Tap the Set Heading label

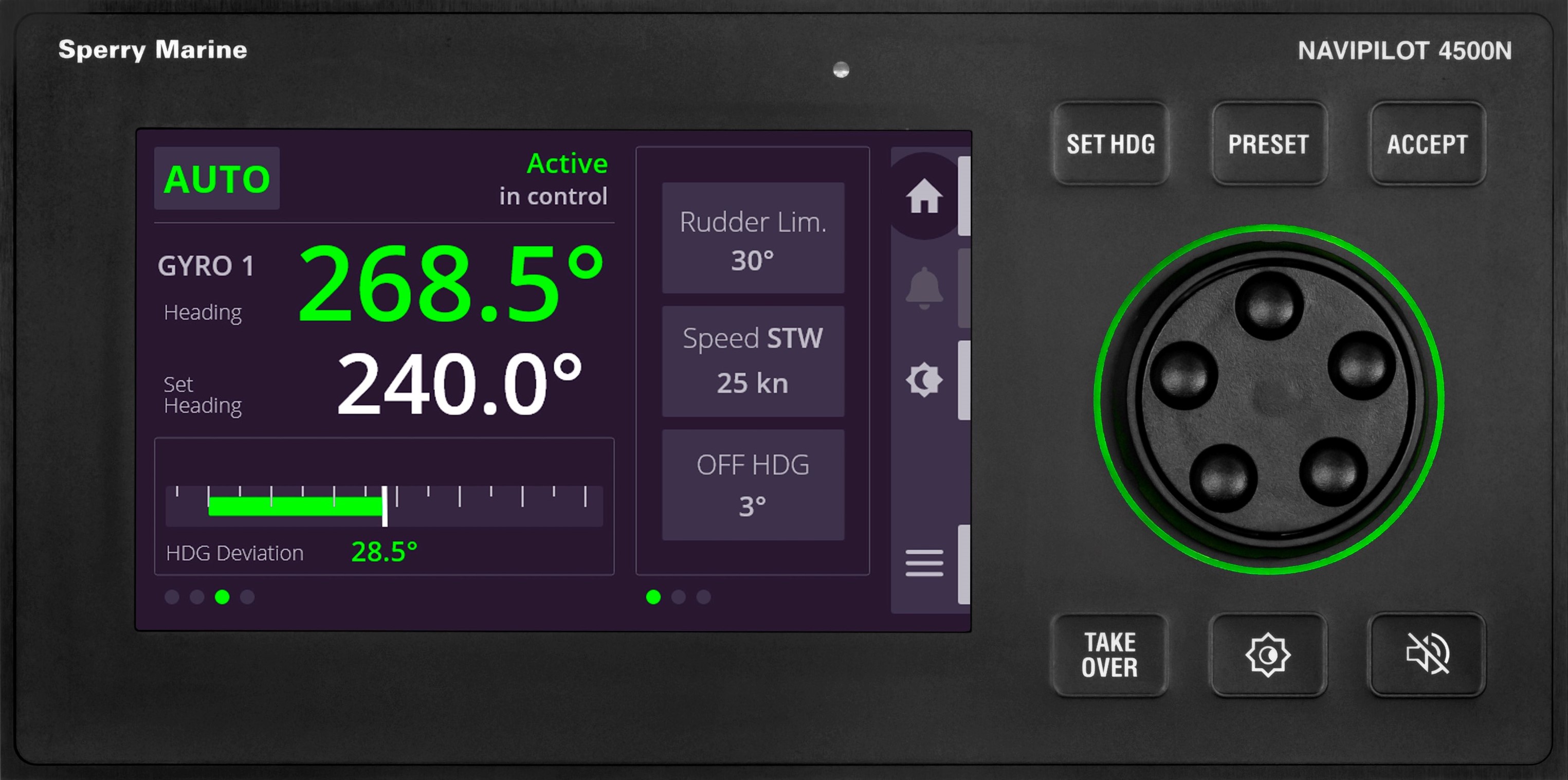point(202,395)
